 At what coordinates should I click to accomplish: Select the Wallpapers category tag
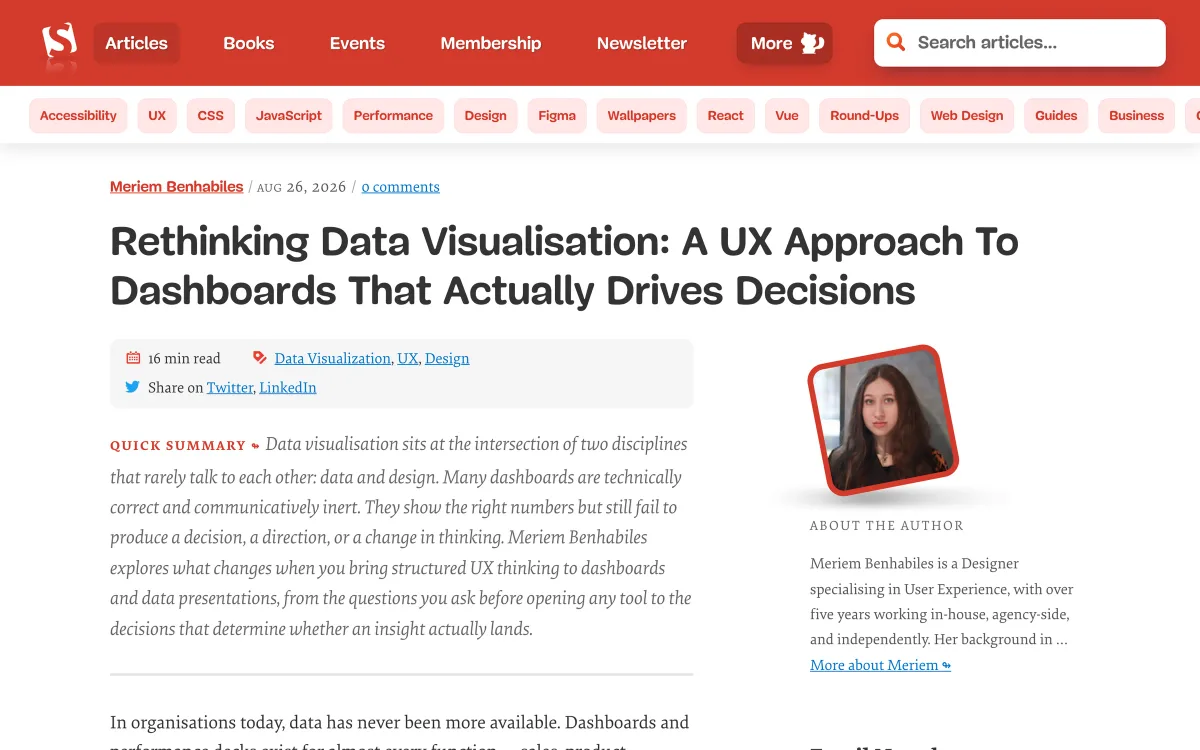(642, 116)
